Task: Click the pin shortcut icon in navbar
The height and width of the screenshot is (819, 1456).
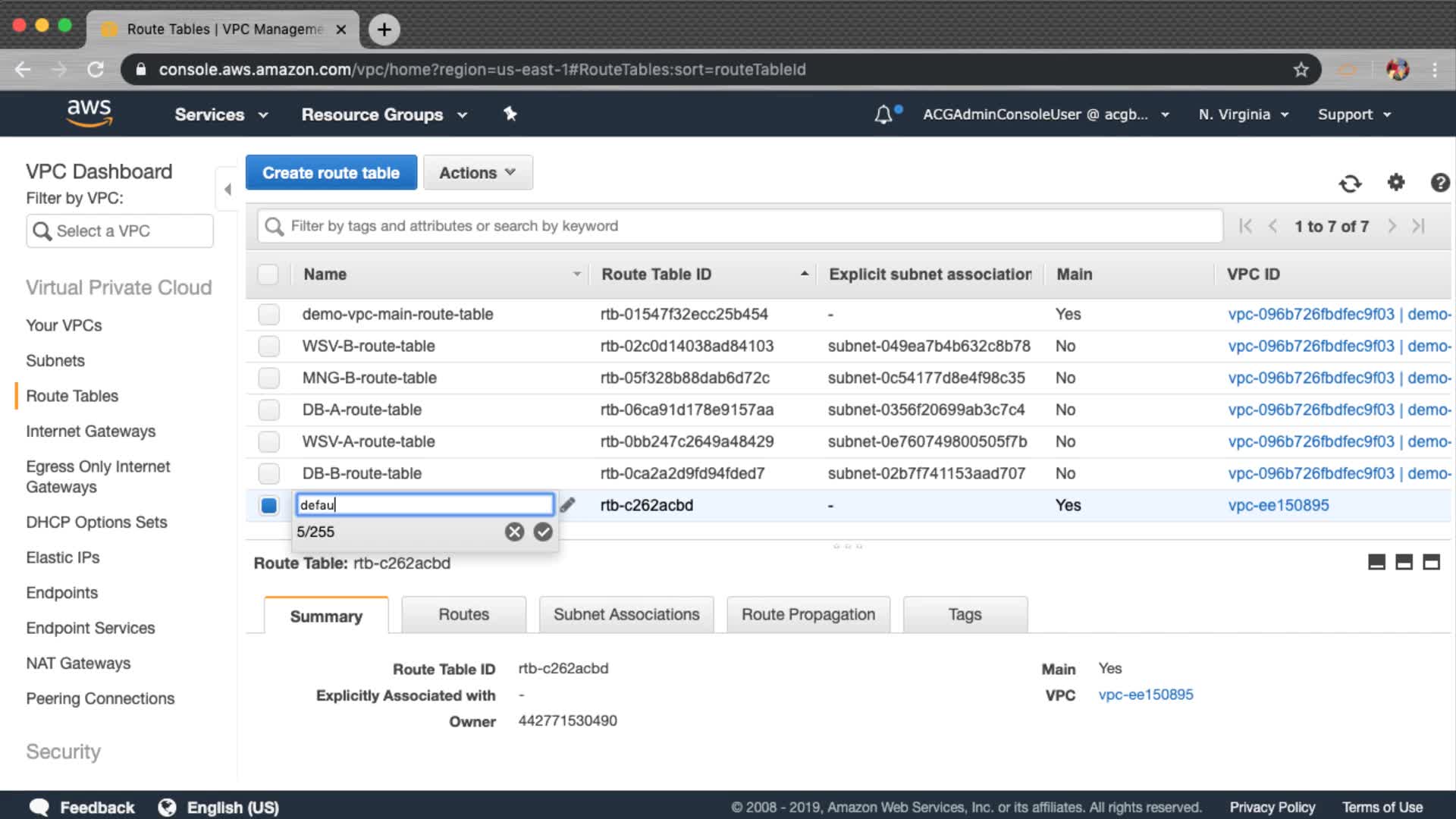Action: (510, 114)
